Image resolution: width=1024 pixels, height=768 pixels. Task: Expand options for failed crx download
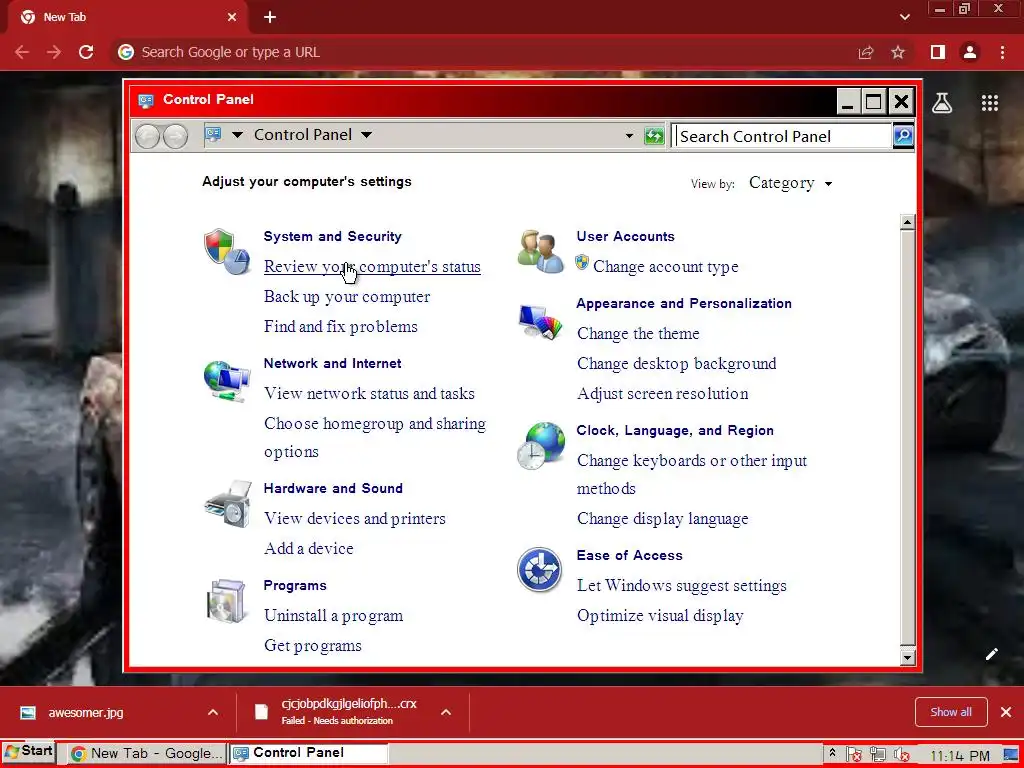click(446, 712)
